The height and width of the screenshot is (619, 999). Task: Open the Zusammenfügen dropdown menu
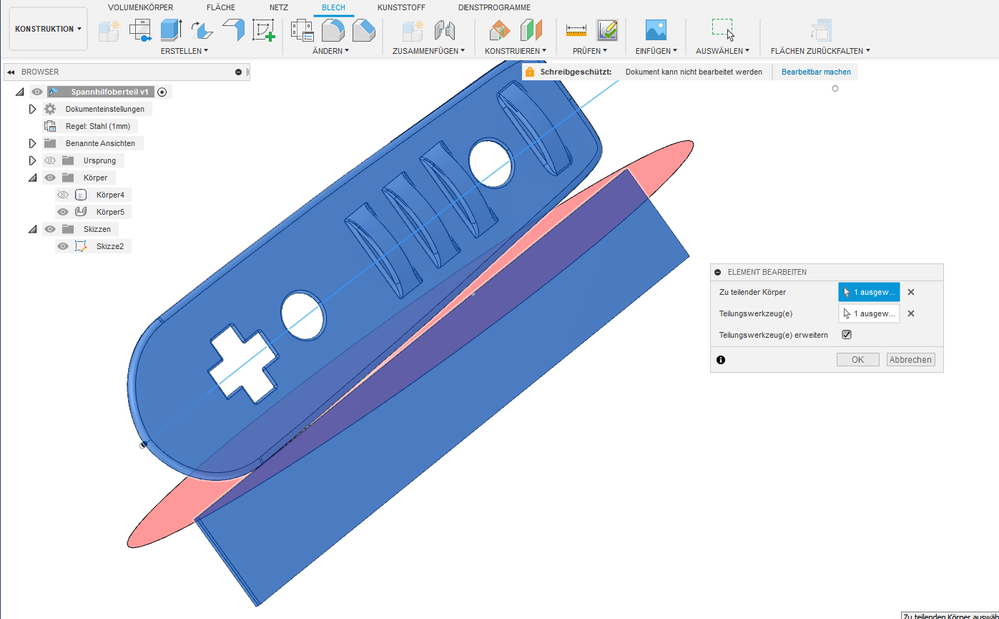[x=428, y=51]
